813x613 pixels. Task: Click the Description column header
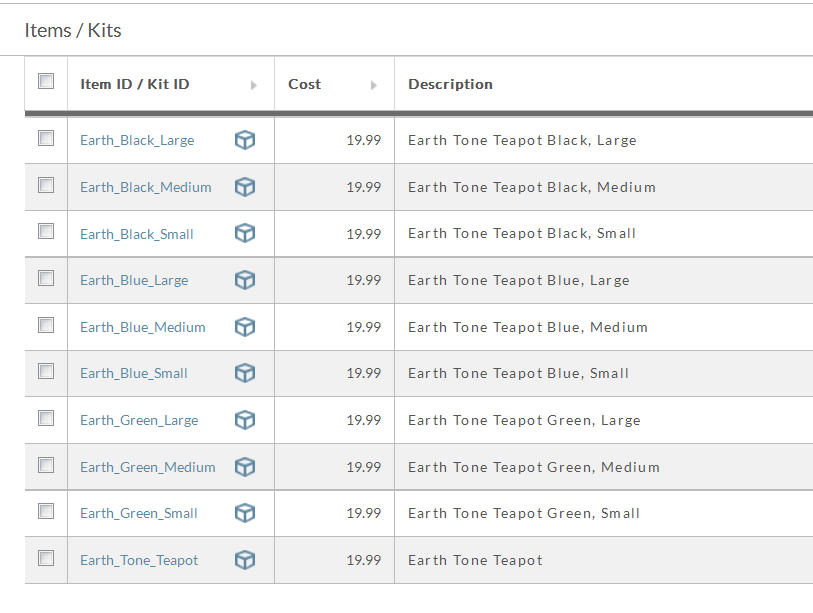[x=450, y=84]
